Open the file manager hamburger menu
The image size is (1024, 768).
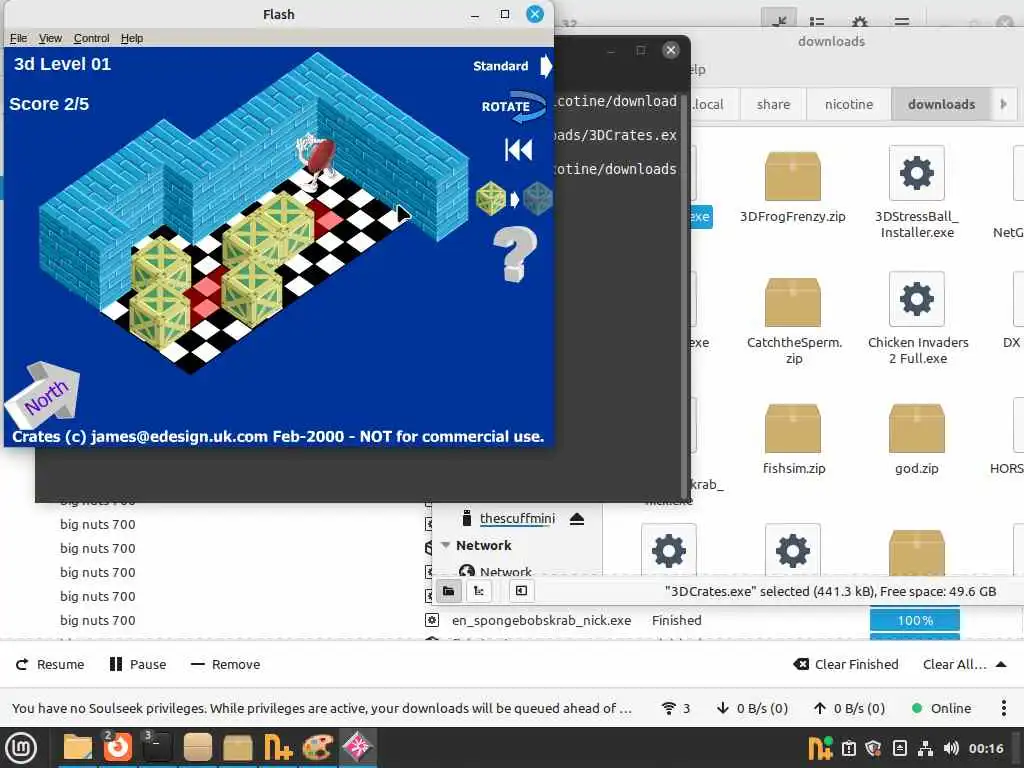[902, 22]
